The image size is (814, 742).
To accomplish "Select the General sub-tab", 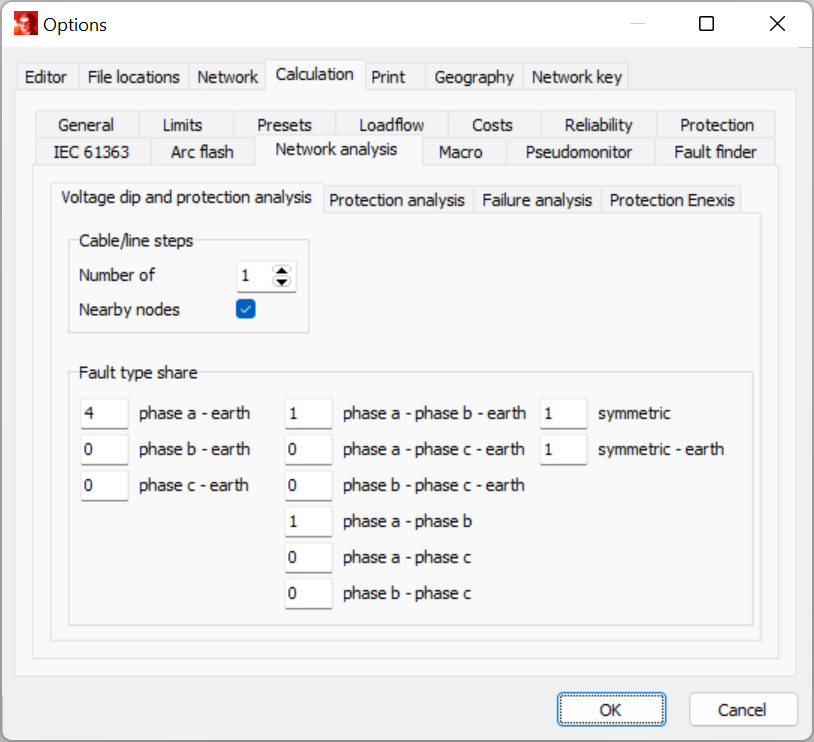I will point(86,125).
